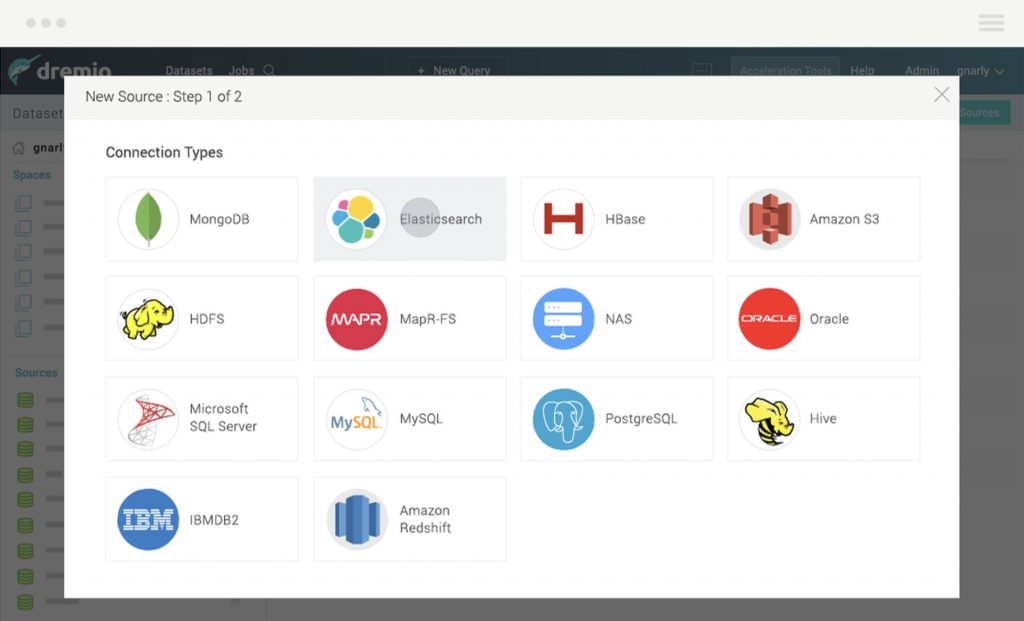Pick the MapR red logo icon
Viewport: 1024px width, 621px height.
click(x=356, y=319)
